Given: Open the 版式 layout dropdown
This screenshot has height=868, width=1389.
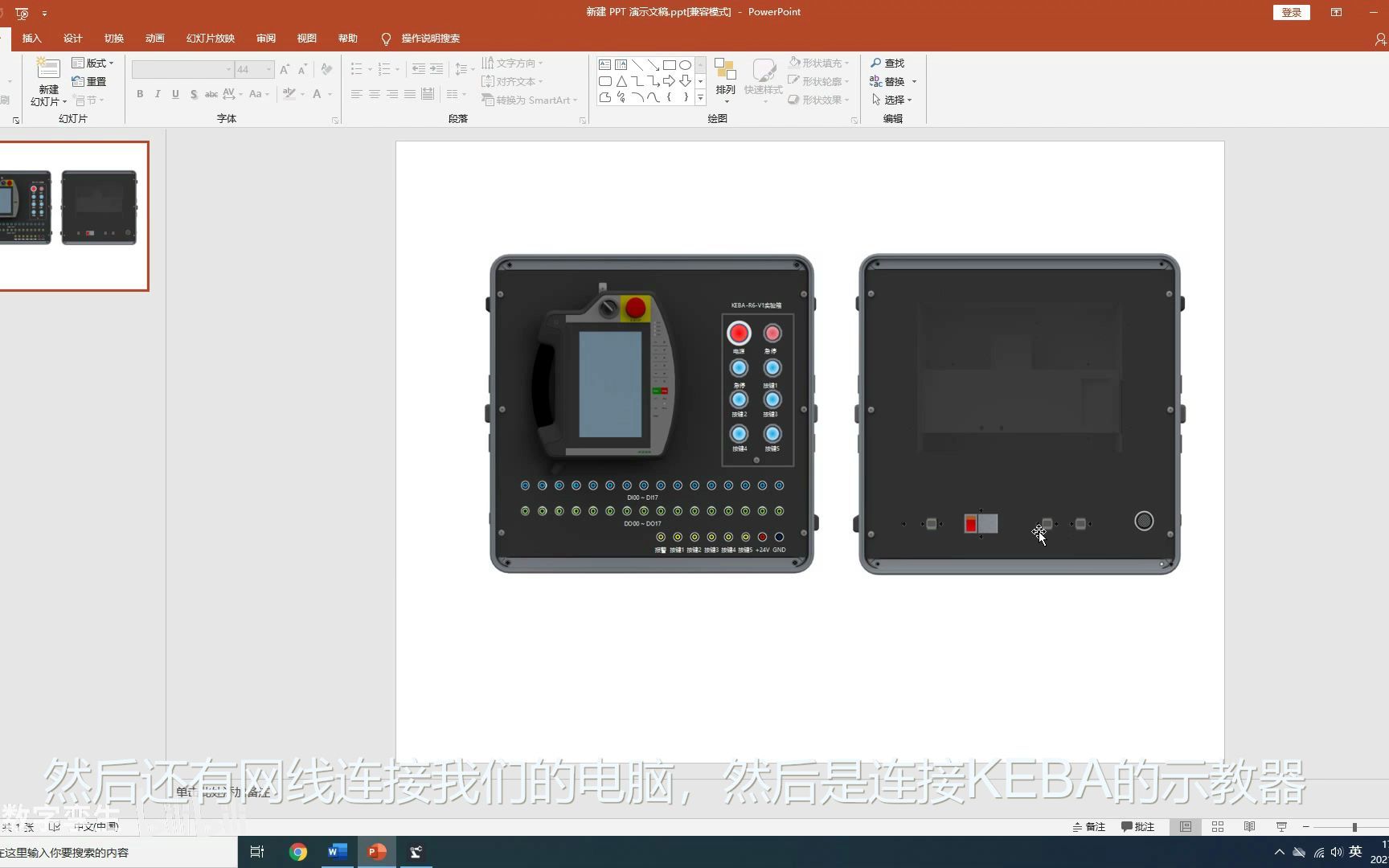Looking at the screenshot, I should point(93,63).
